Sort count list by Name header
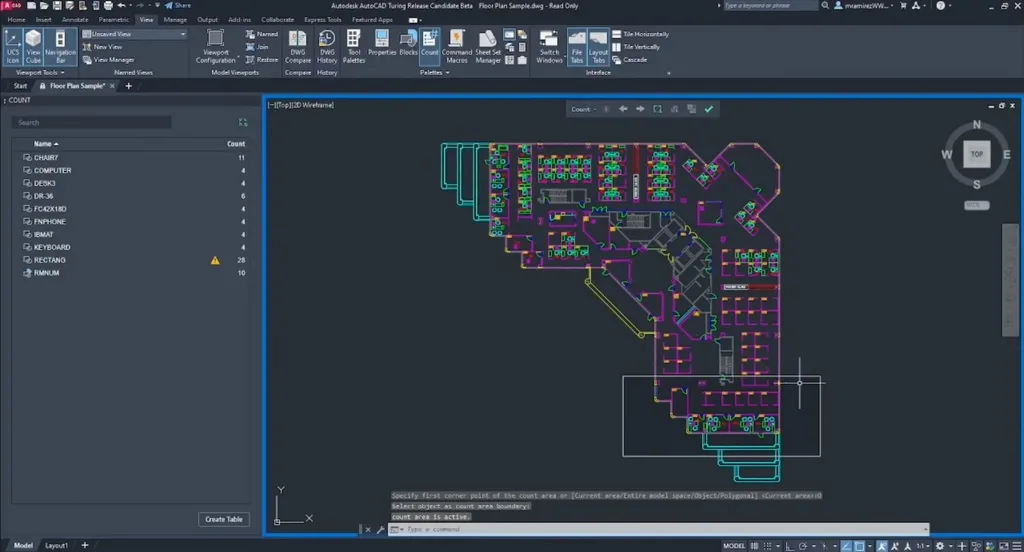The image size is (1024, 552). [x=46, y=144]
